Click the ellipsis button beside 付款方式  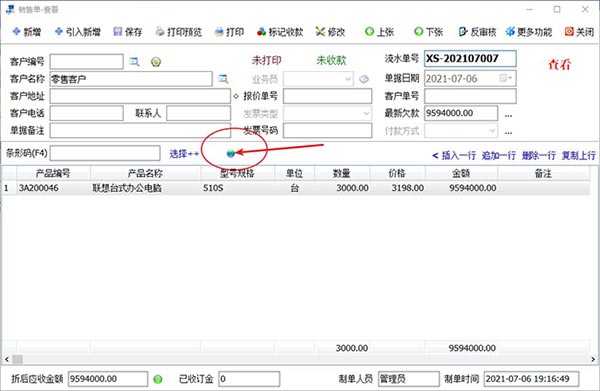pyautogui.click(x=508, y=132)
